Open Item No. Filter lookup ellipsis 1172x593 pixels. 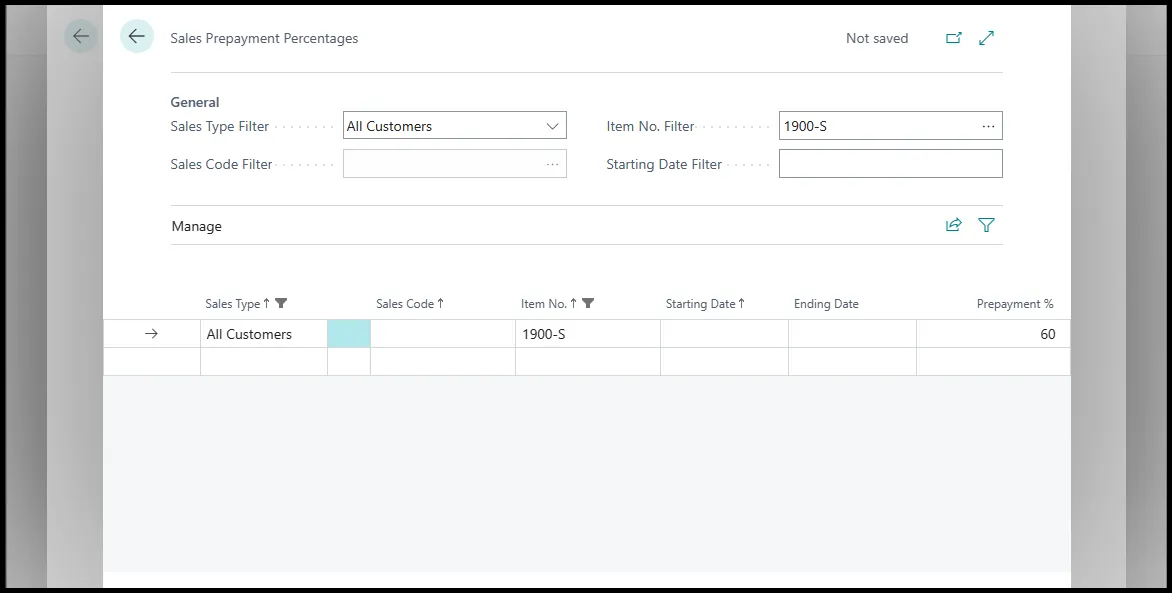[x=988, y=126]
